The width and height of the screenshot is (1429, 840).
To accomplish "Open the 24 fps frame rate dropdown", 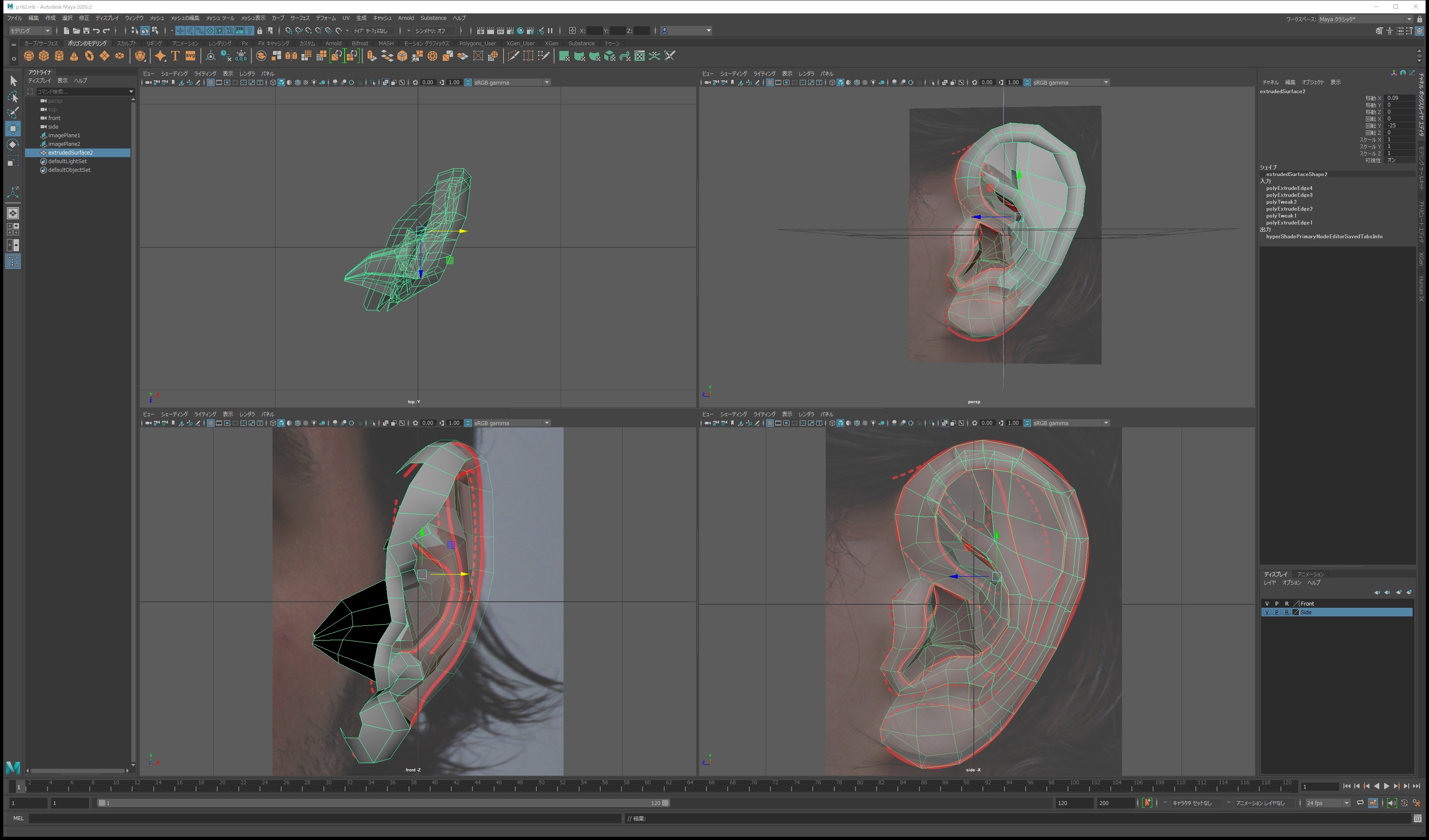I will coord(1328,803).
